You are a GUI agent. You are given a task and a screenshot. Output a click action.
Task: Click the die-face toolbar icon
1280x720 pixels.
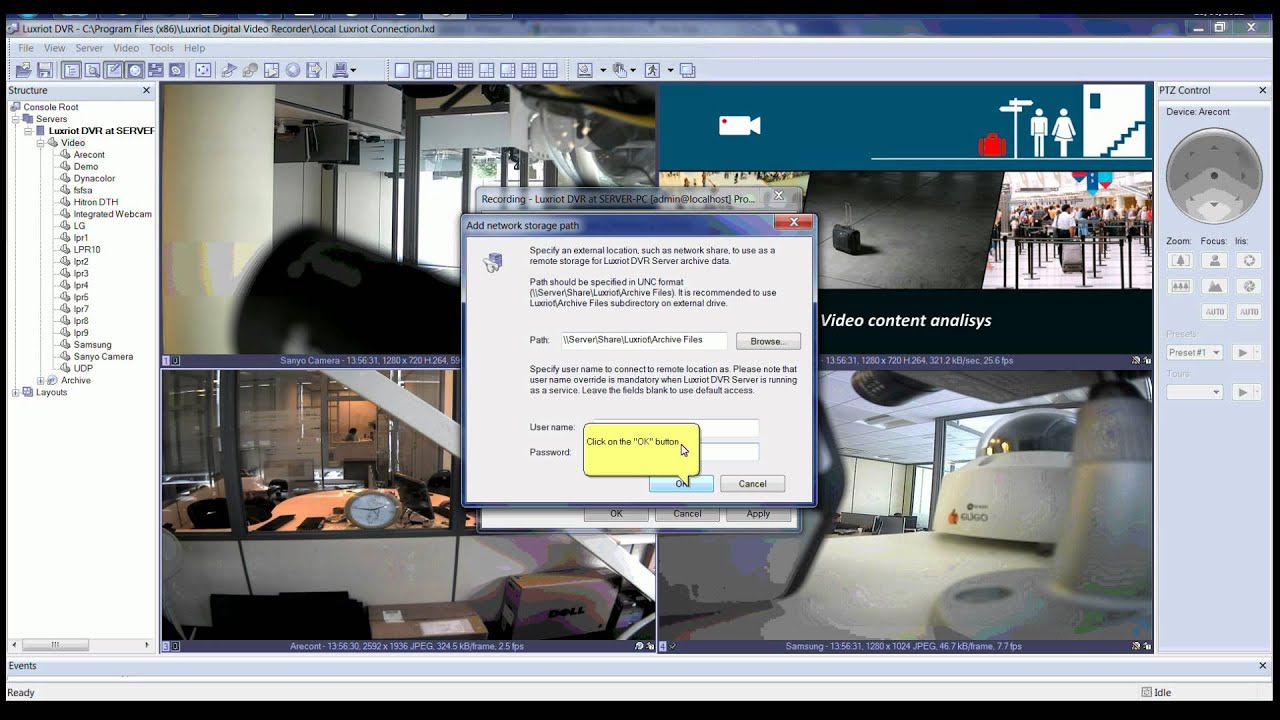[x=203, y=70]
